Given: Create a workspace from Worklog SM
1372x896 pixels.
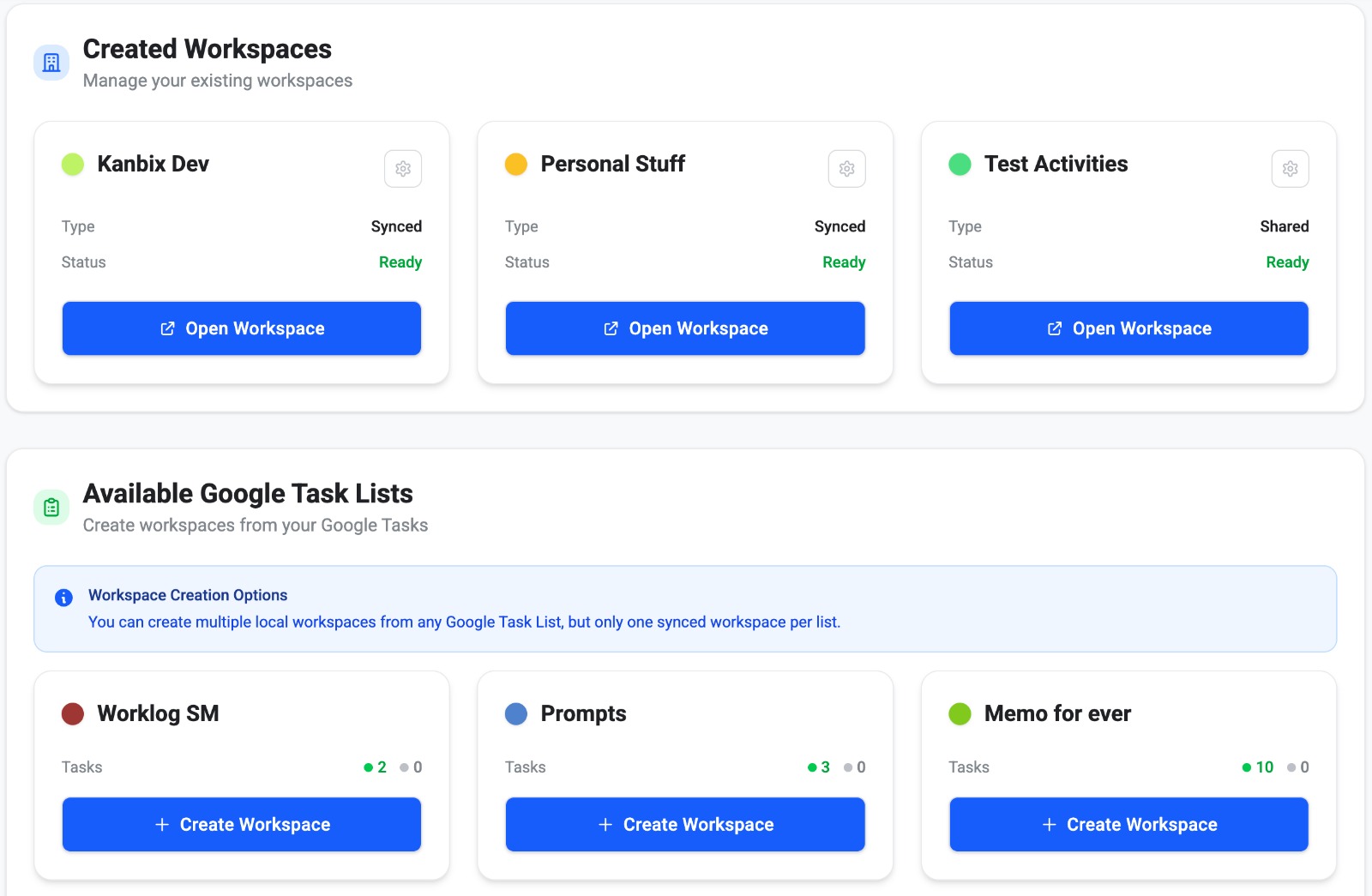Looking at the screenshot, I should coord(241,824).
